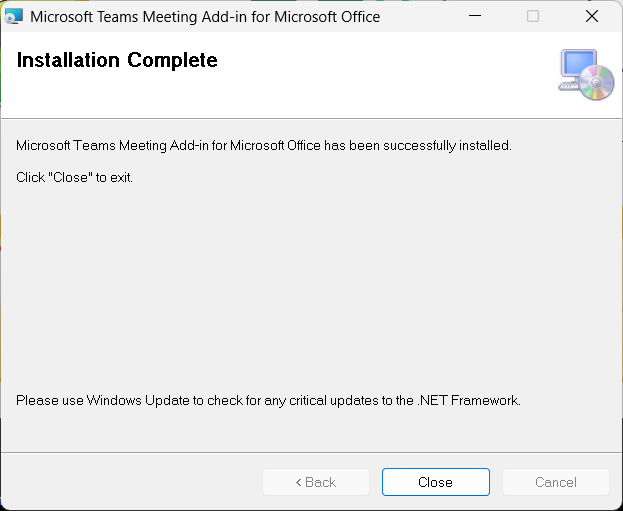Click the empty footer area left of Back
623x511 pixels.
pyautogui.click(x=130, y=482)
